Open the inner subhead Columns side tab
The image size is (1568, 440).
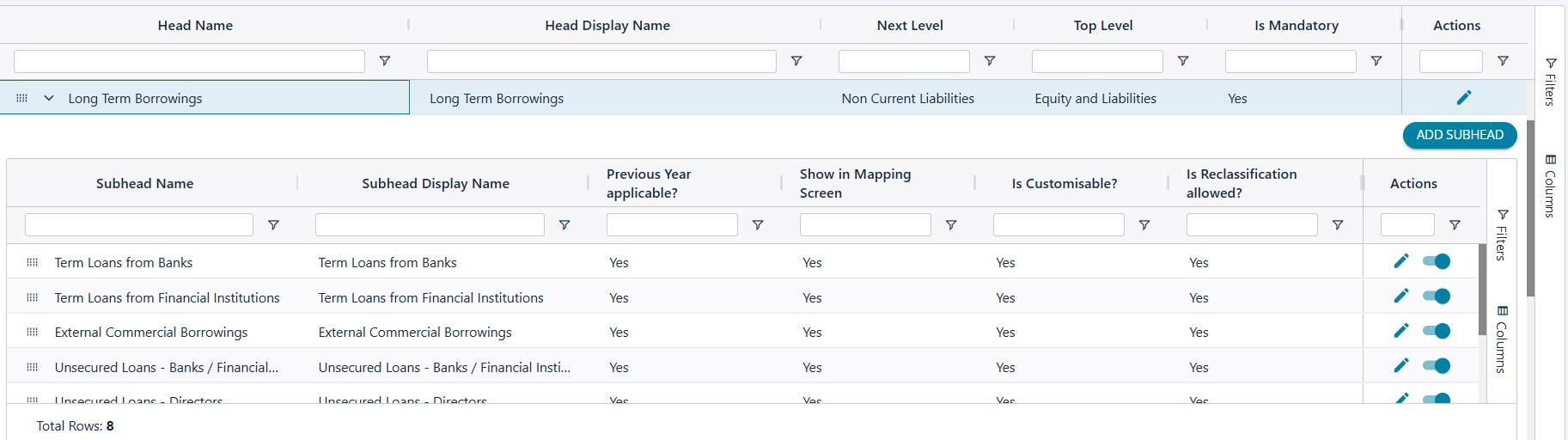point(1502,339)
